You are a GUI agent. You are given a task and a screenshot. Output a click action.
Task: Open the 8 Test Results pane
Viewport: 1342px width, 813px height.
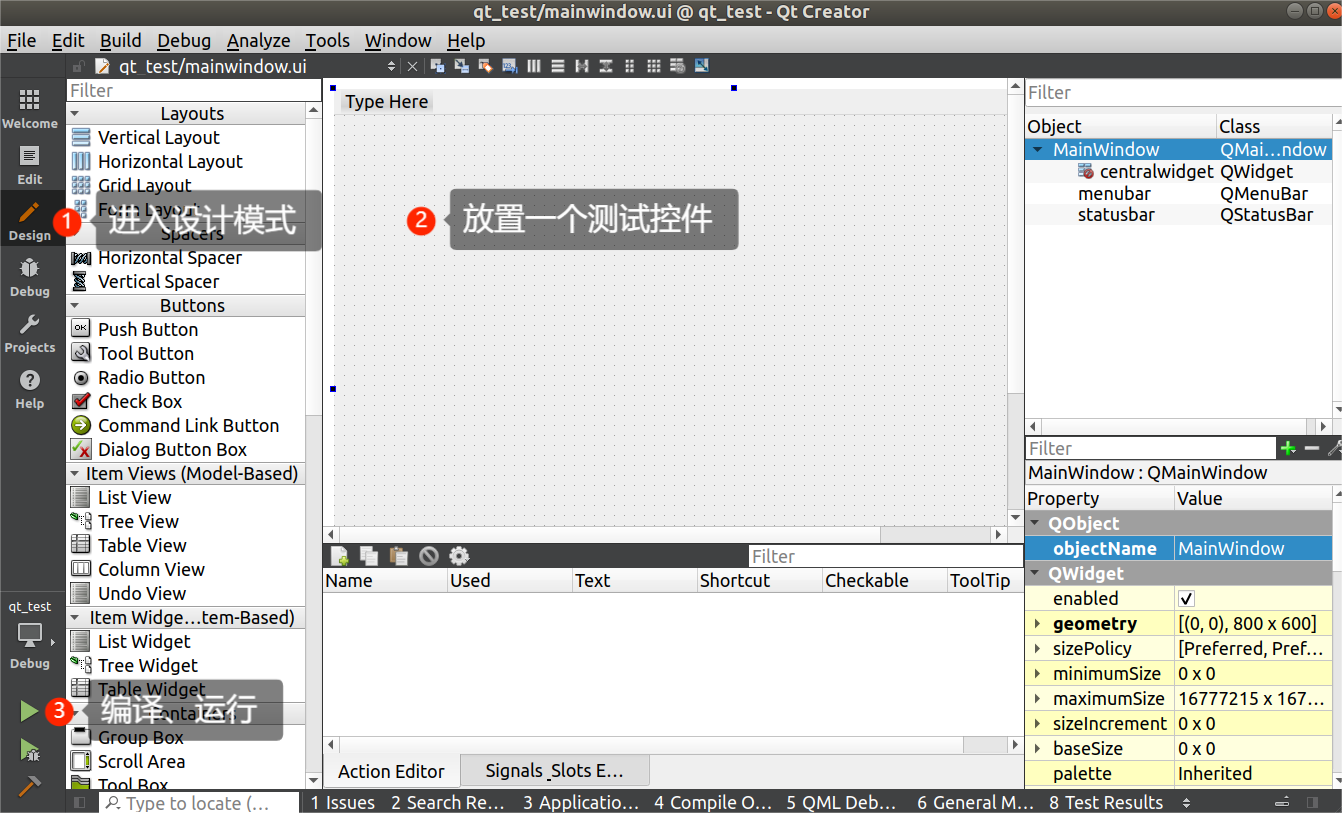click(1106, 802)
